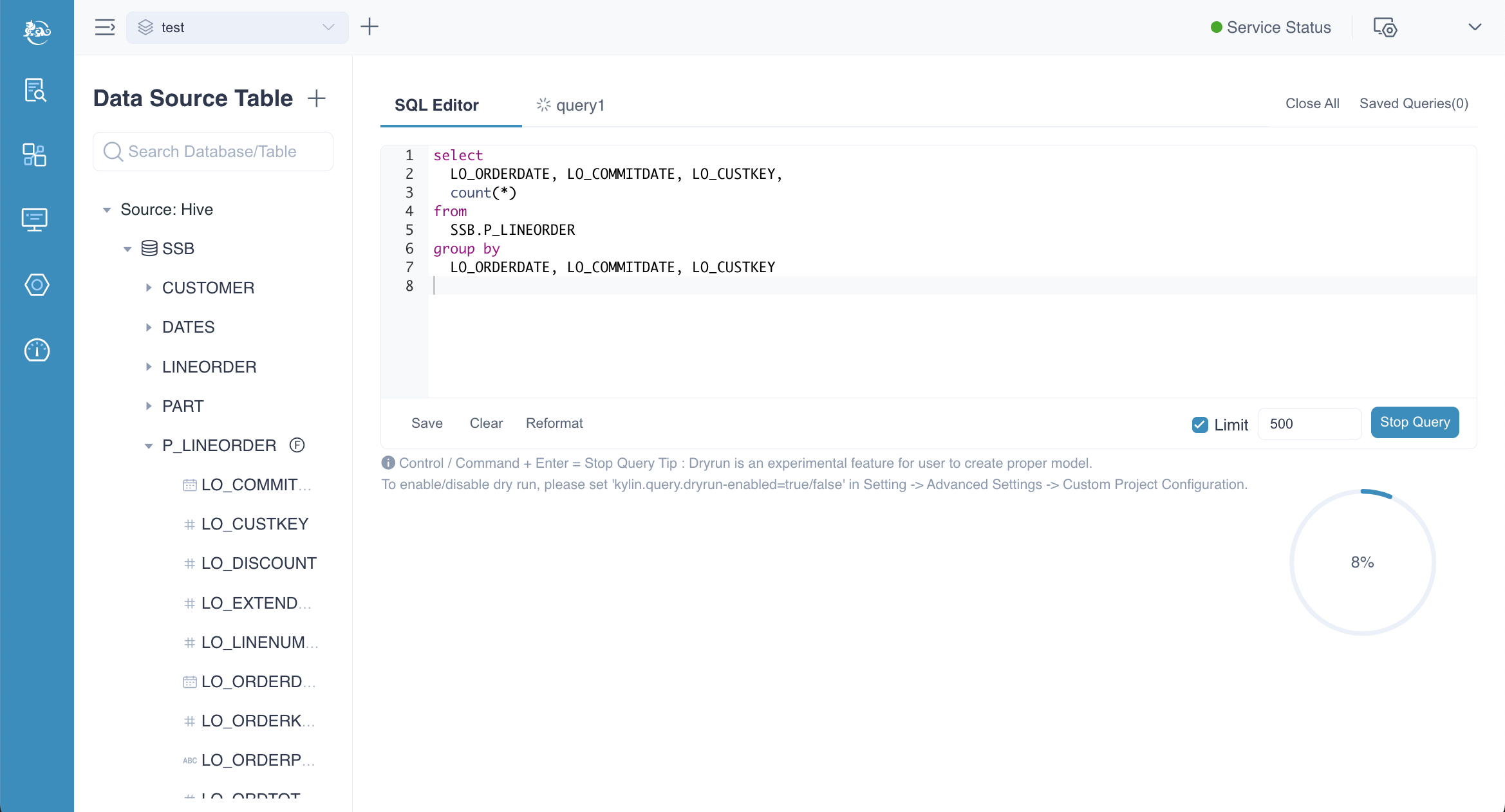The height and width of the screenshot is (812, 1505).
Task: Click the Reformat button
Action: 554,423
